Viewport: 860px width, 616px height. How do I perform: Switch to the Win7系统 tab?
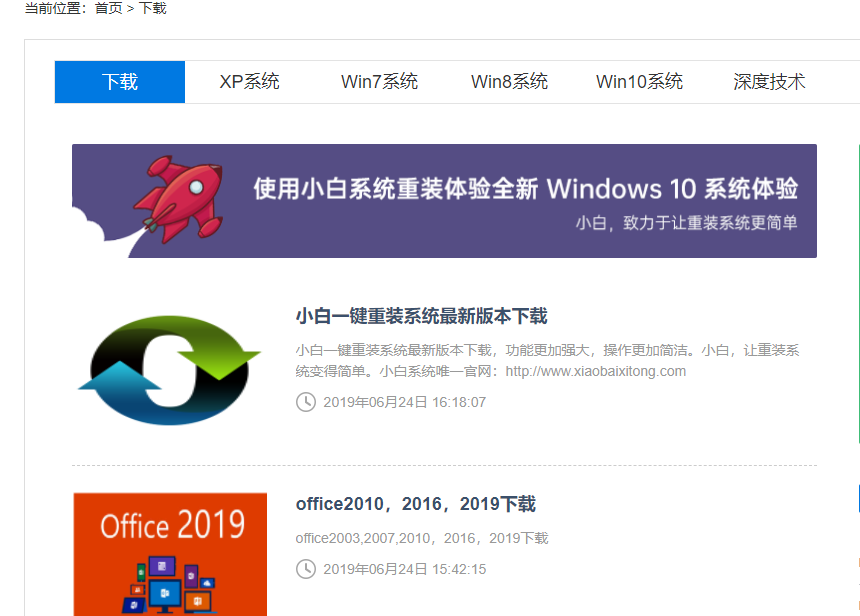380,82
